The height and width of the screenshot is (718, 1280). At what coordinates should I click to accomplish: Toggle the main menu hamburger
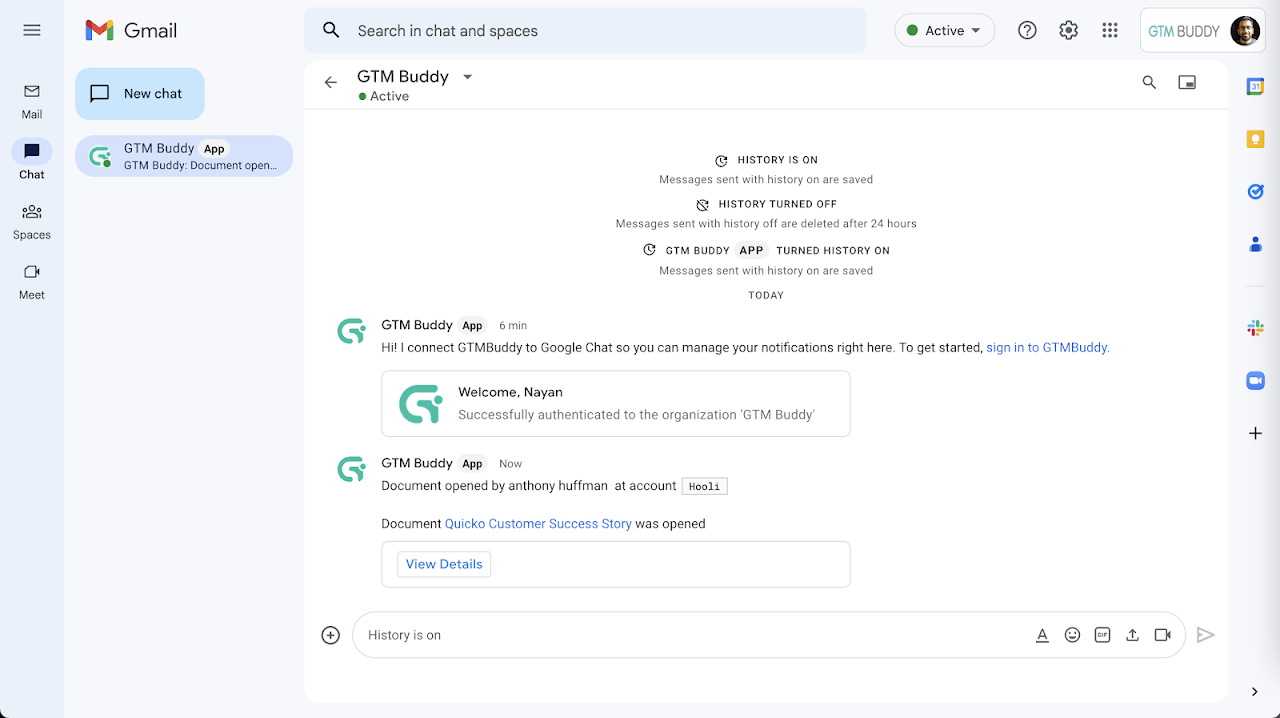(32, 30)
